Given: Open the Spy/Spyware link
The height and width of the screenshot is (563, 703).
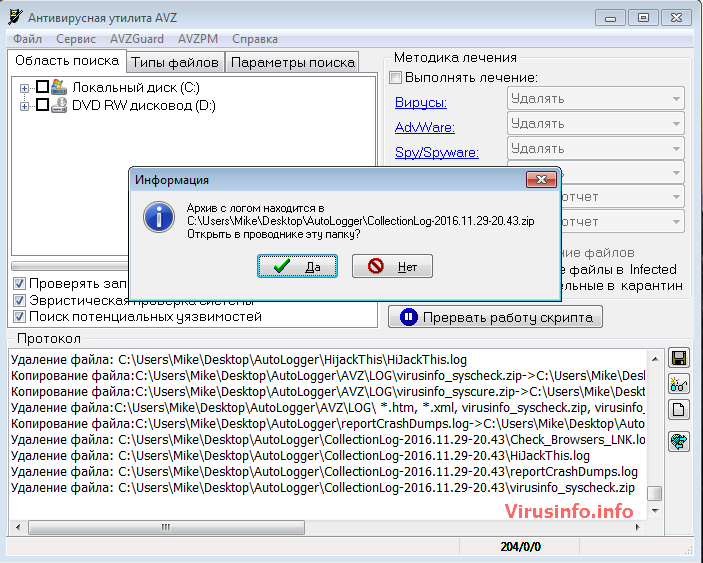Looking at the screenshot, I should [437, 152].
